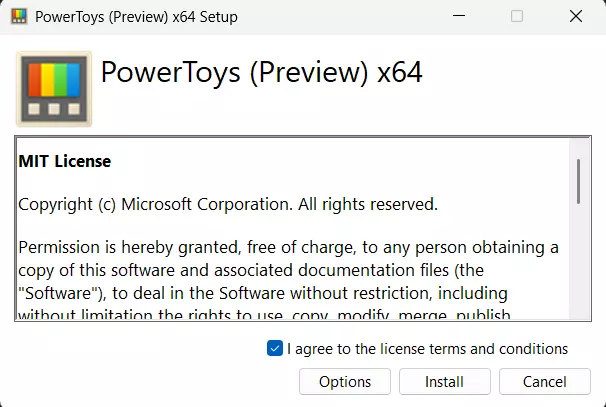606x407 pixels.
Task: Close the PowerToys Setup window
Action: (576, 16)
